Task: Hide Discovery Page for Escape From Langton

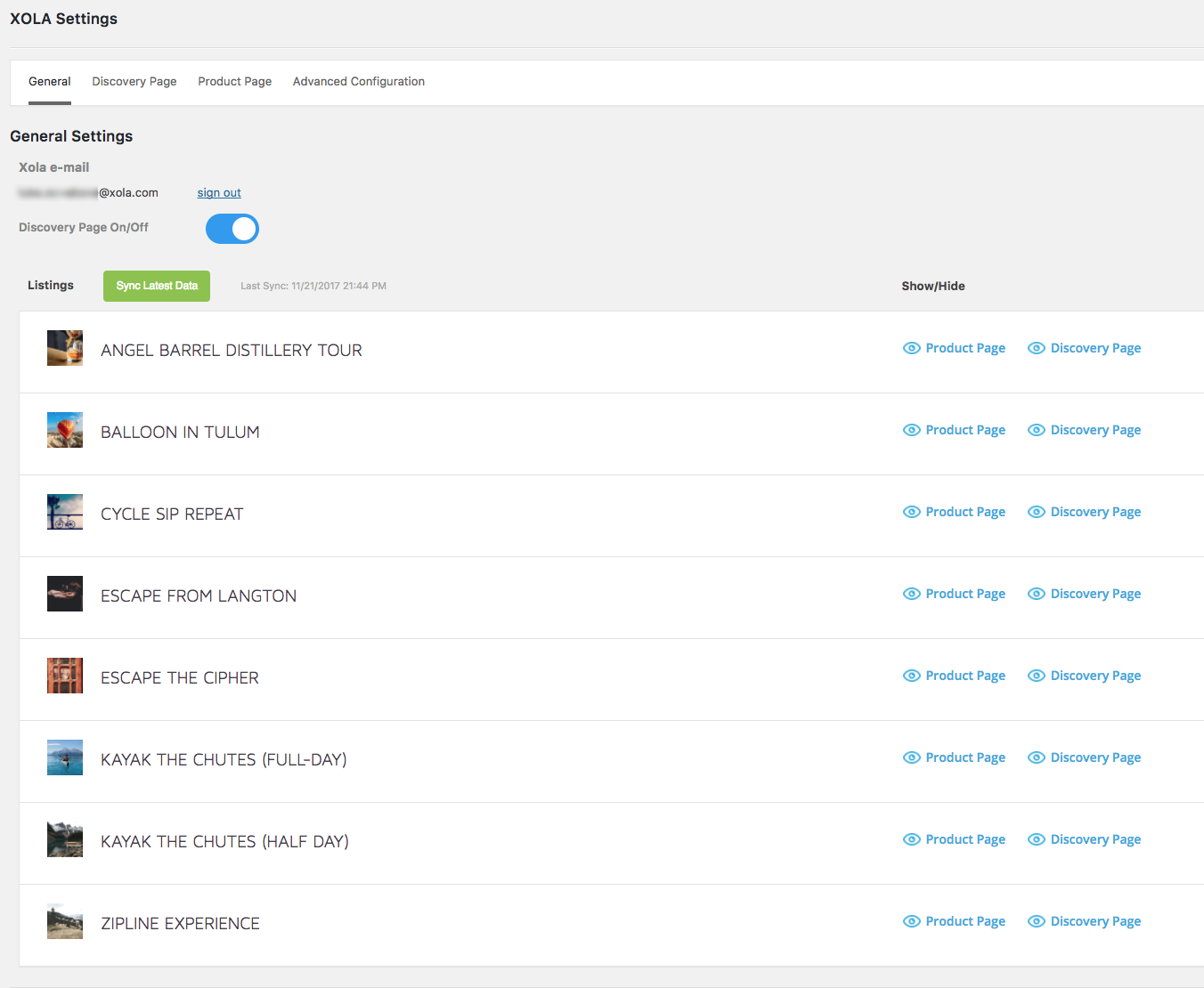Action: [1084, 594]
